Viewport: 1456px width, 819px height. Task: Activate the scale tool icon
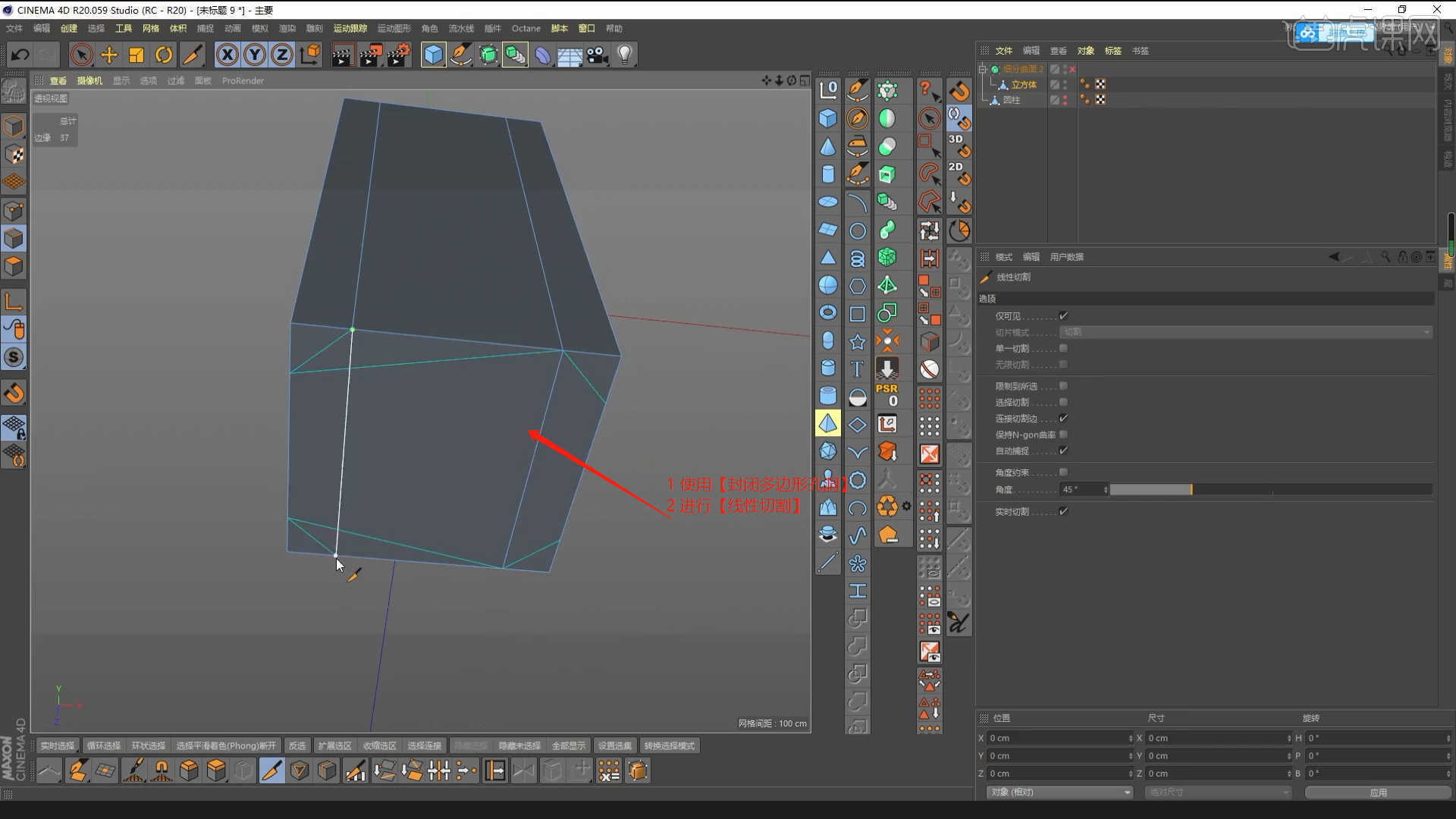(136, 55)
